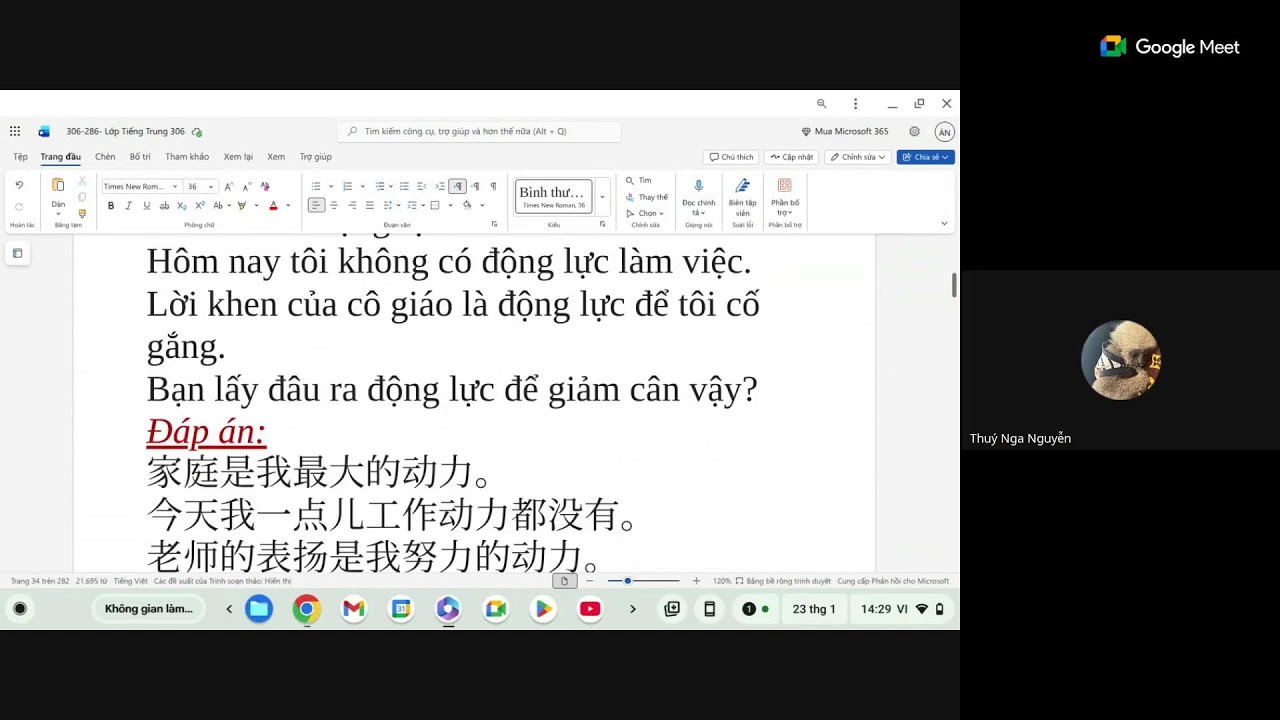Click the red font color swatch
This screenshot has width=1280, height=720.
point(273,206)
